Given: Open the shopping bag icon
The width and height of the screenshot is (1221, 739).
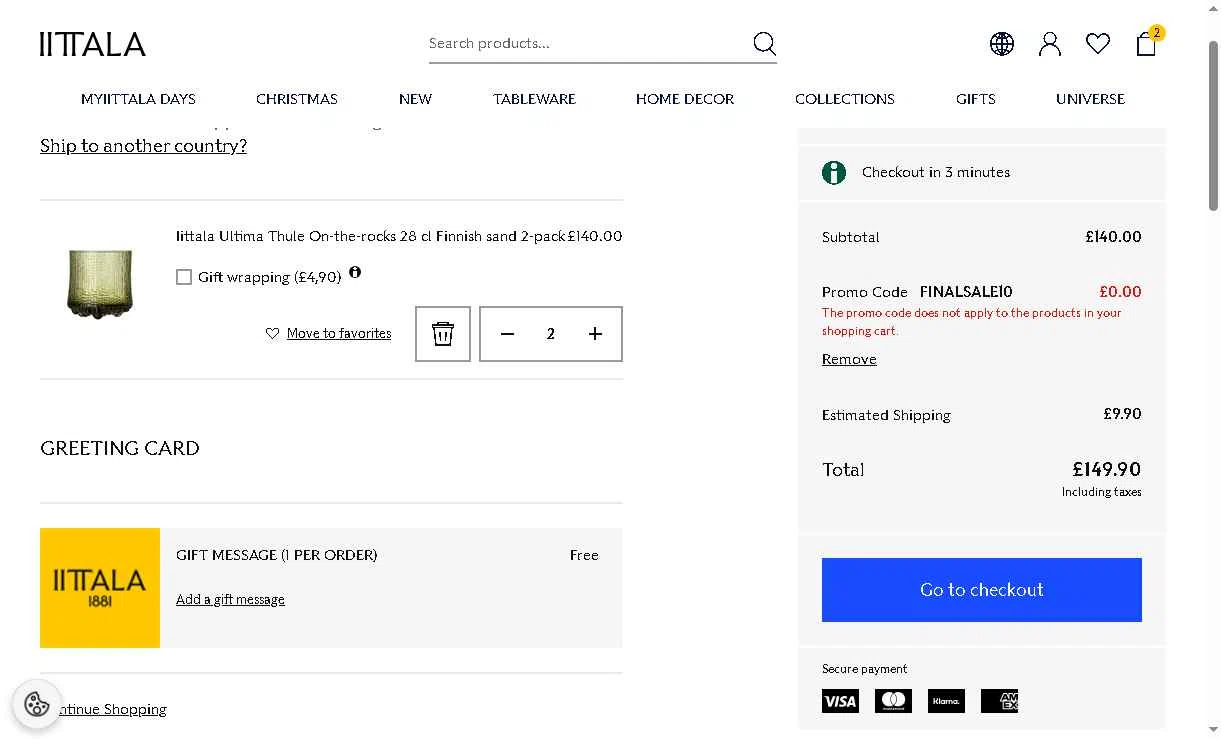Looking at the screenshot, I should click(x=1146, y=44).
